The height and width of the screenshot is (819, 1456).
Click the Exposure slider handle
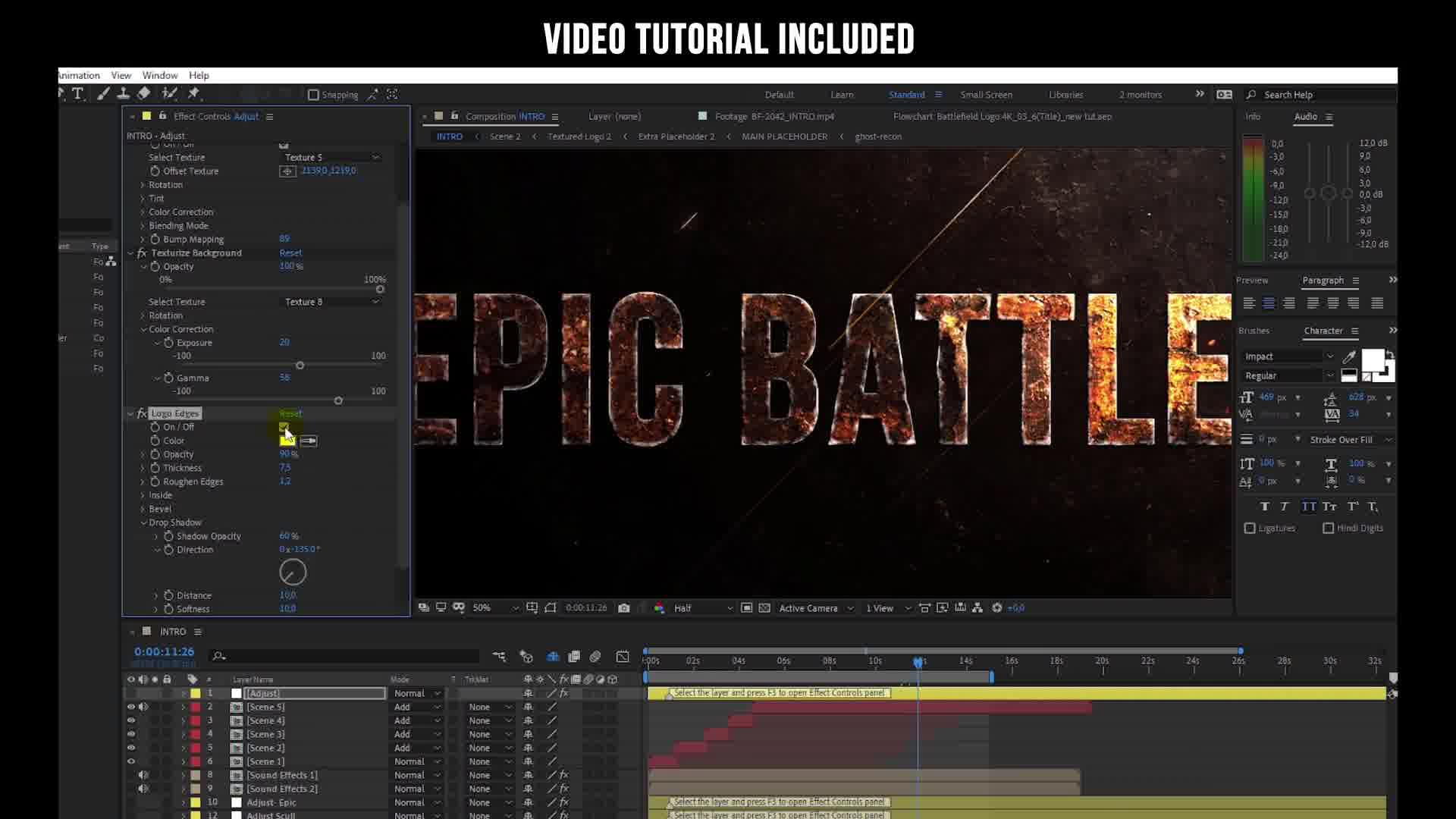click(300, 366)
